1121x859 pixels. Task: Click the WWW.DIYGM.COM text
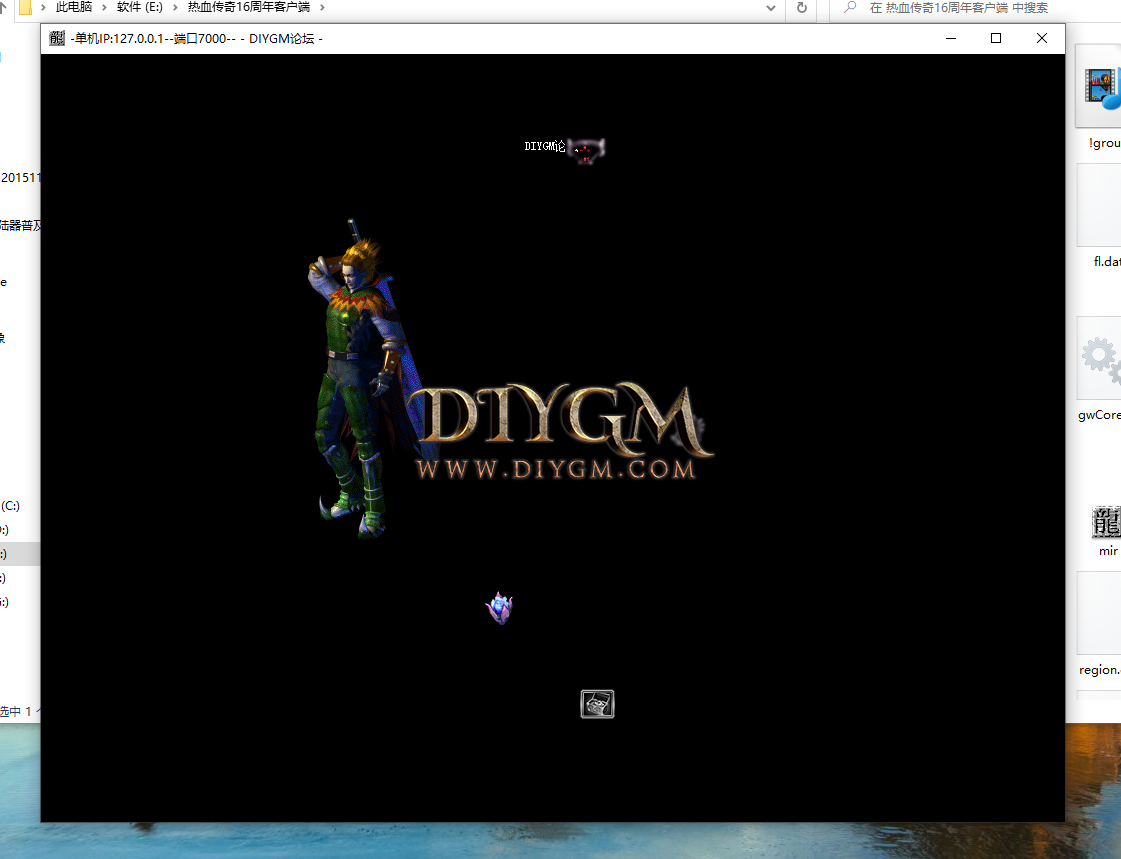coord(556,470)
